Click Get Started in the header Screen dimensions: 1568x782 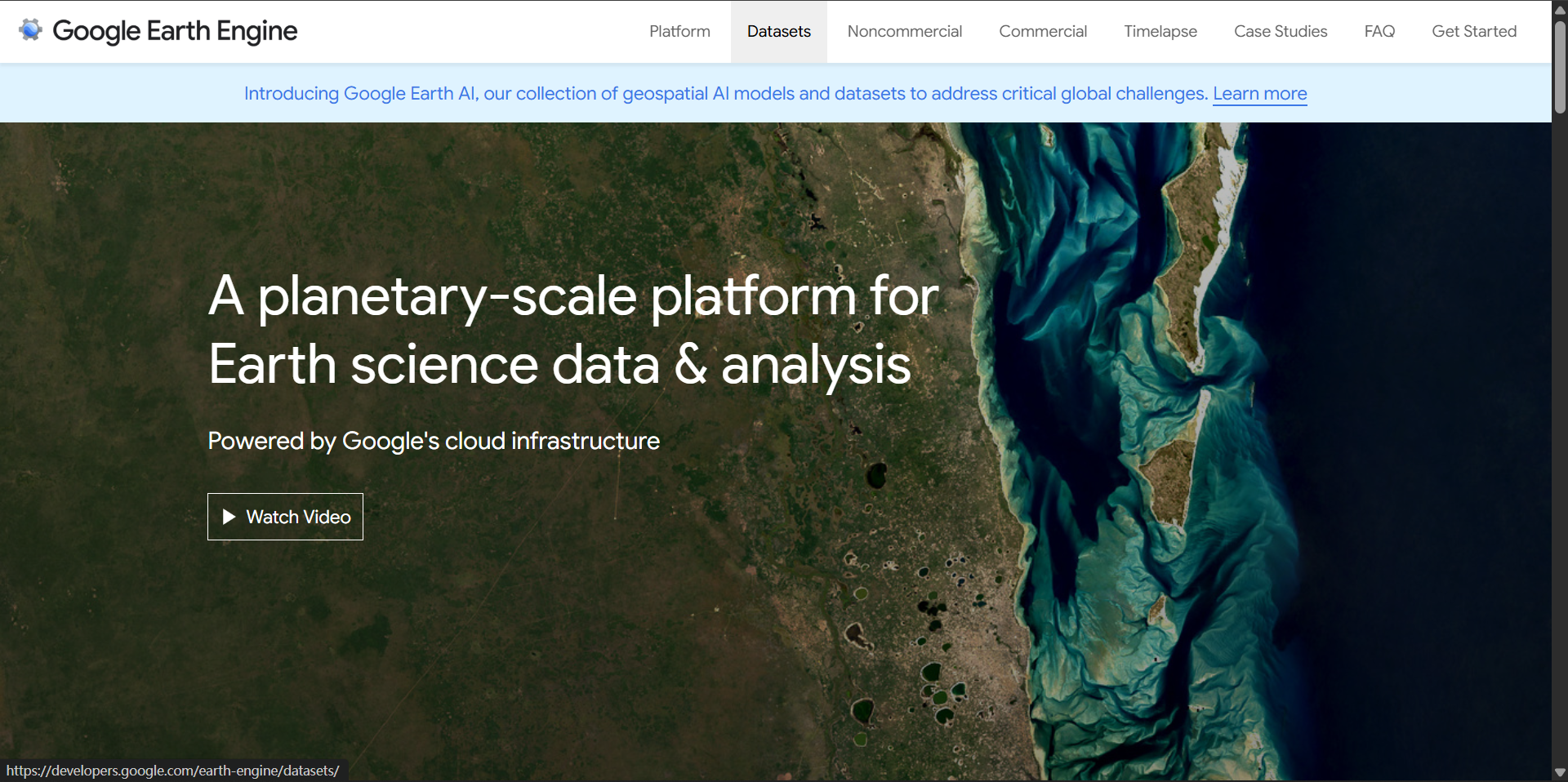pyautogui.click(x=1474, y=31)
